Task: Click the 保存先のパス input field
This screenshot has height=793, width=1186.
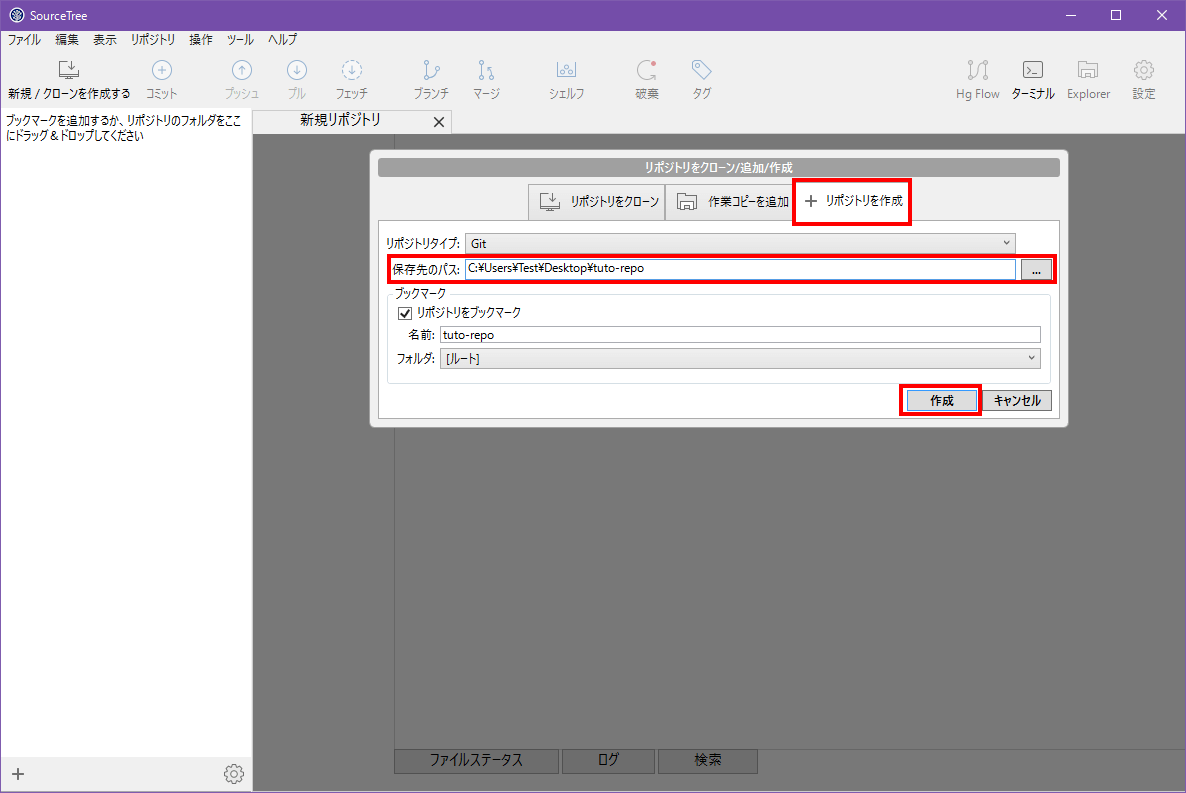Action: [740, 269]
